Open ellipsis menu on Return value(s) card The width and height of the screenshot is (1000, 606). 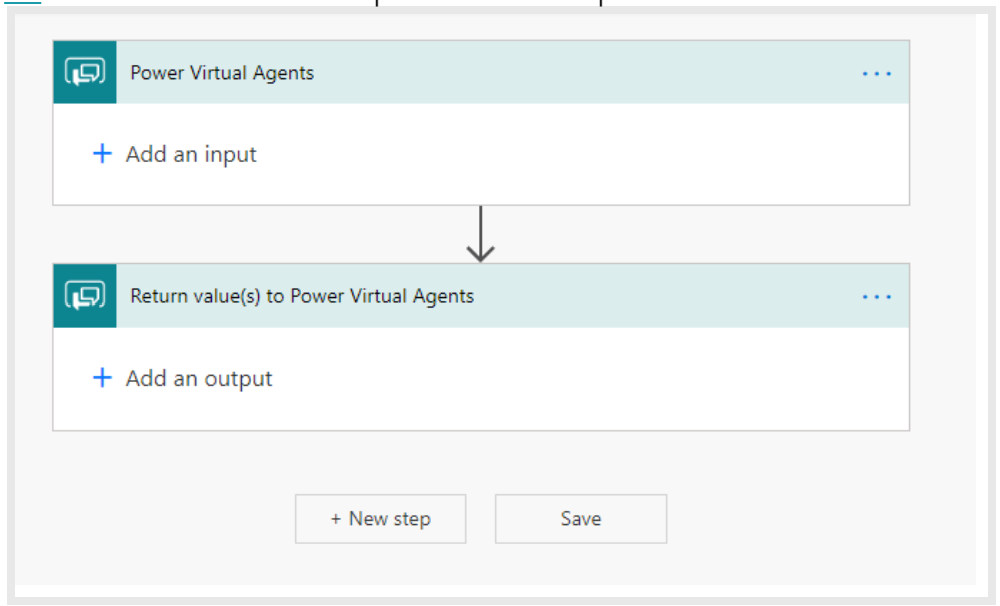[x=876, y=297]
